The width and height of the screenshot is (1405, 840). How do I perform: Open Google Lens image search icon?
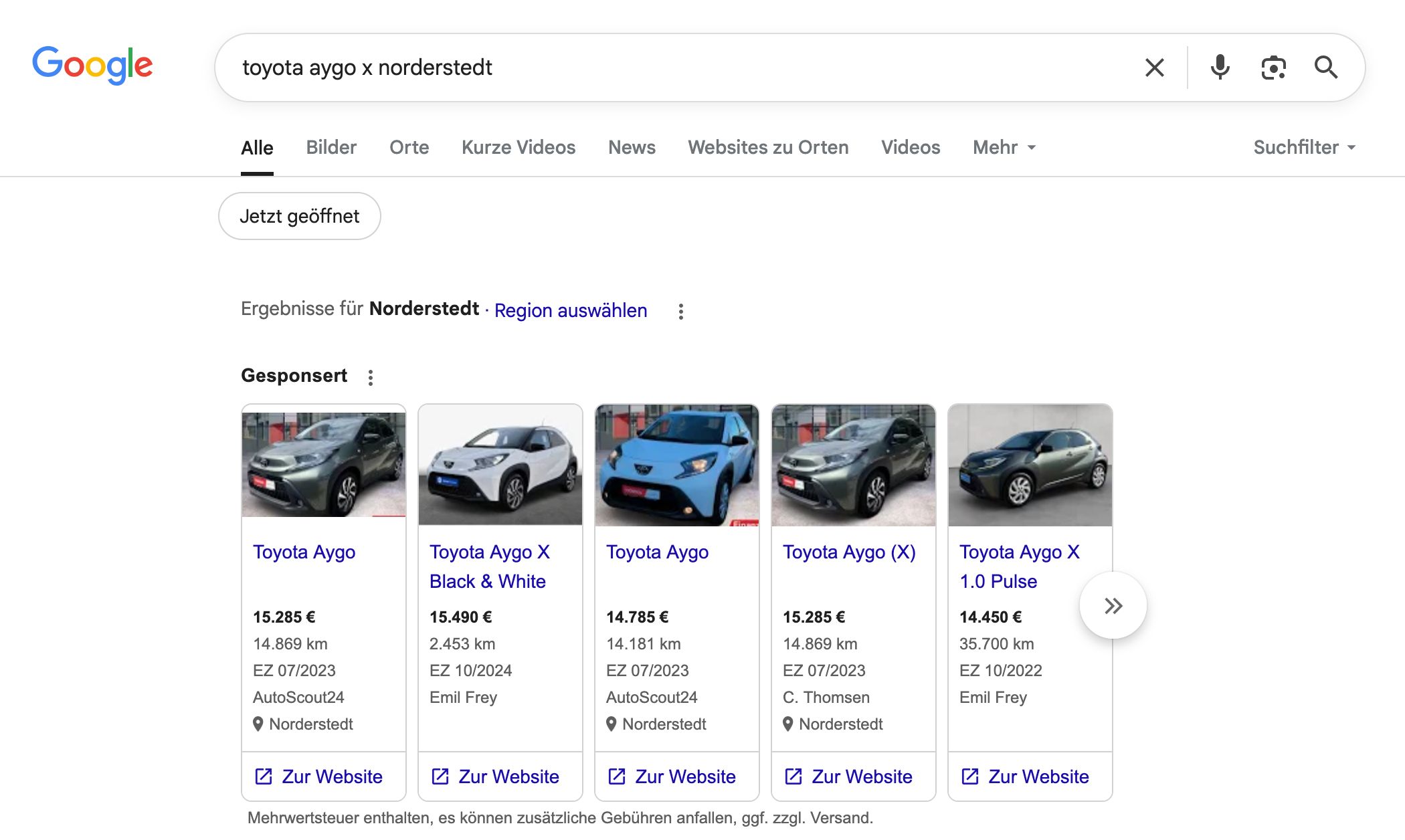click(x=1273, y=68)
